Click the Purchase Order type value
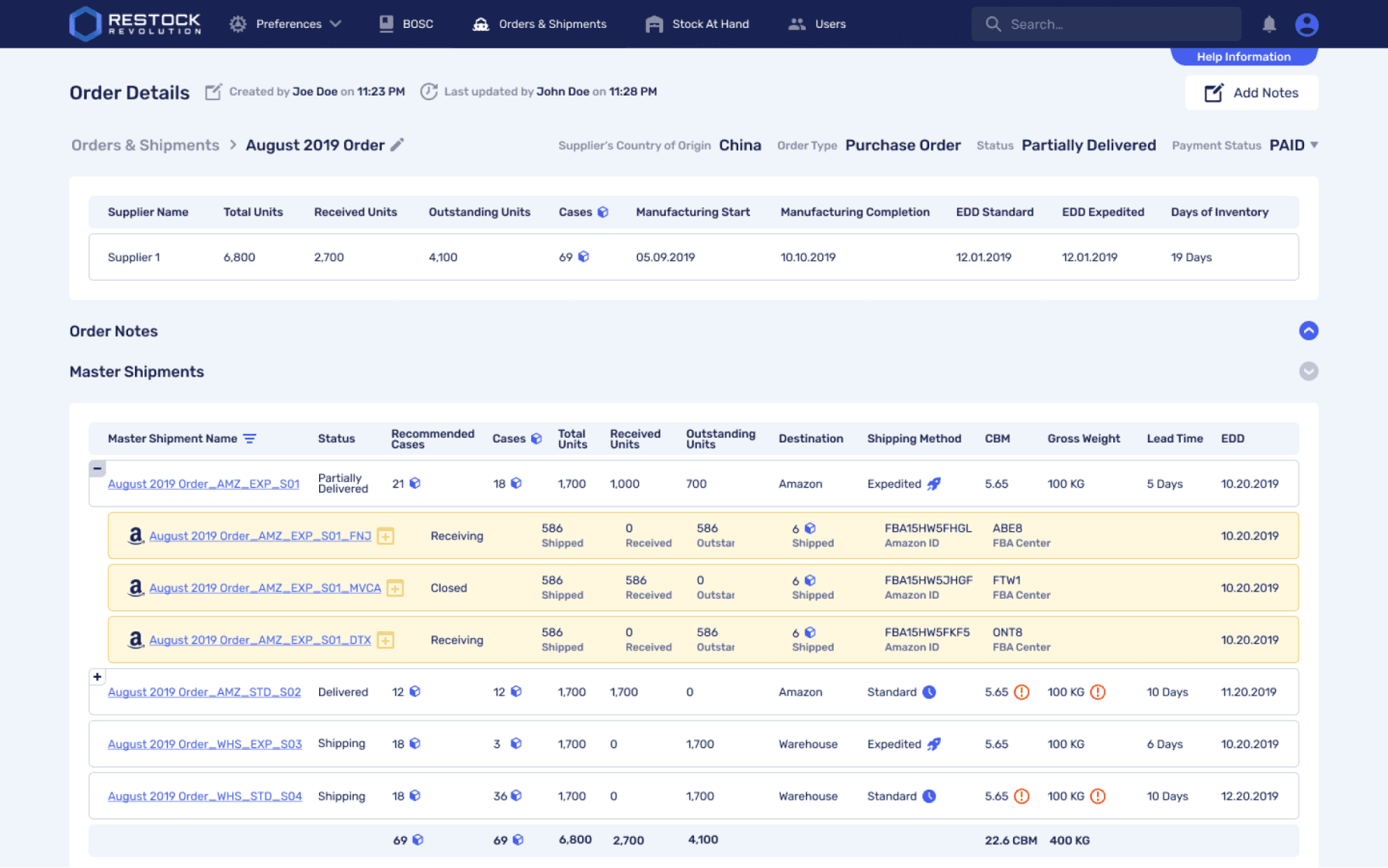 click(x=903, y=145)
